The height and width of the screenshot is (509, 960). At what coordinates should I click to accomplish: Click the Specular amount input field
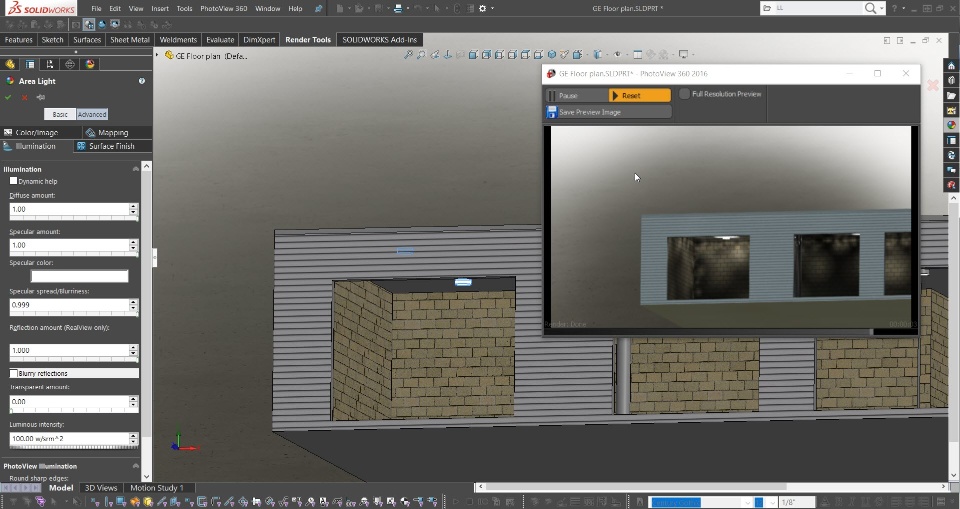pyautogui.click(x=69, y=245)
